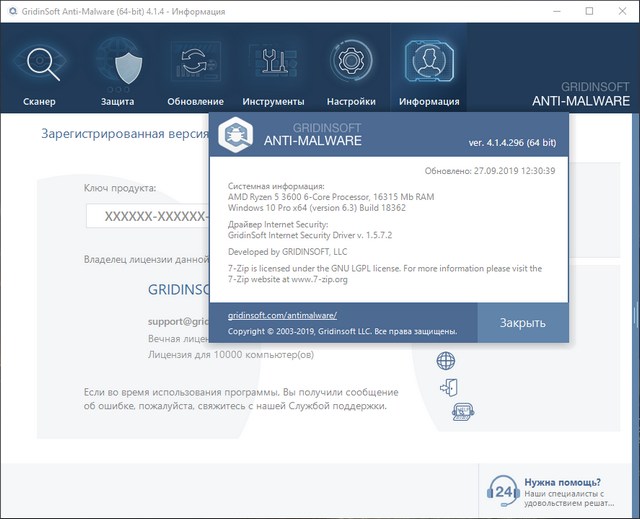
Task: Open Настройки settings gear section
Action: (x=351, y=71)
